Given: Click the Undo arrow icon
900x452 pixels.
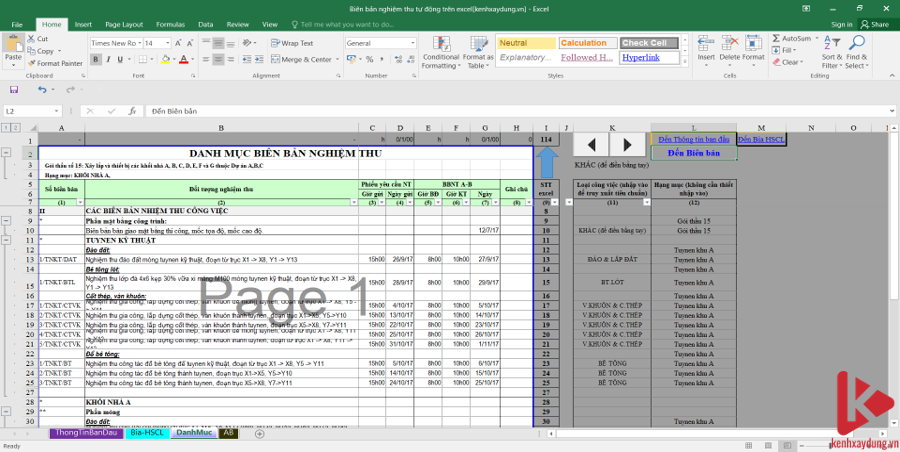Looking at the screenshot, I should 41,89.
